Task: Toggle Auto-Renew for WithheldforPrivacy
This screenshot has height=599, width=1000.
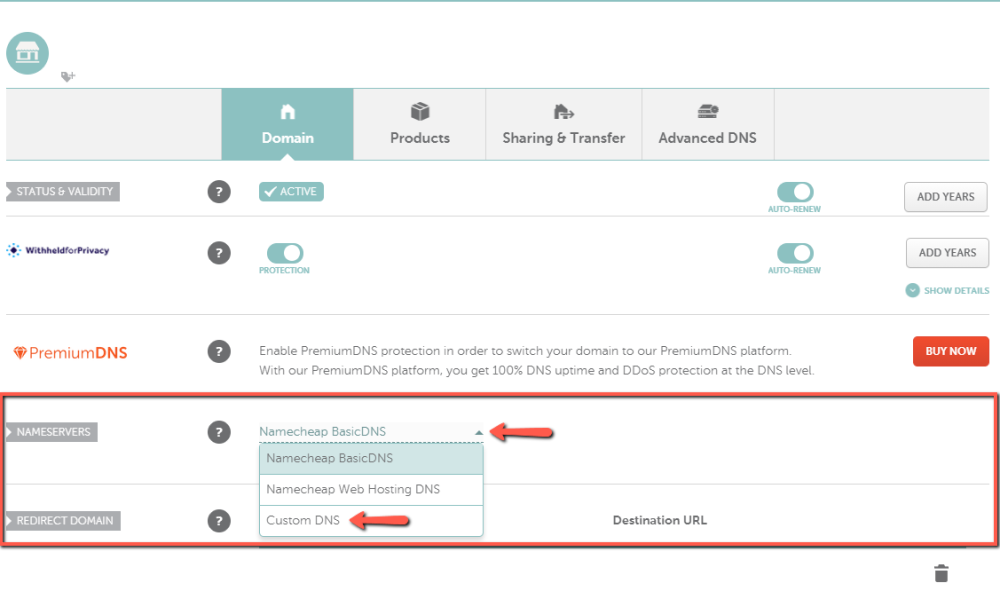Action: tap(795, 253)
